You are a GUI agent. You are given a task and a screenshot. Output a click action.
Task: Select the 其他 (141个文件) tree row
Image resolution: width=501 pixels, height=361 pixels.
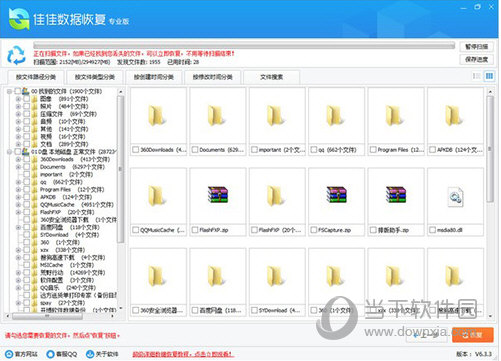pyautogui.click(x=64, y=129)
